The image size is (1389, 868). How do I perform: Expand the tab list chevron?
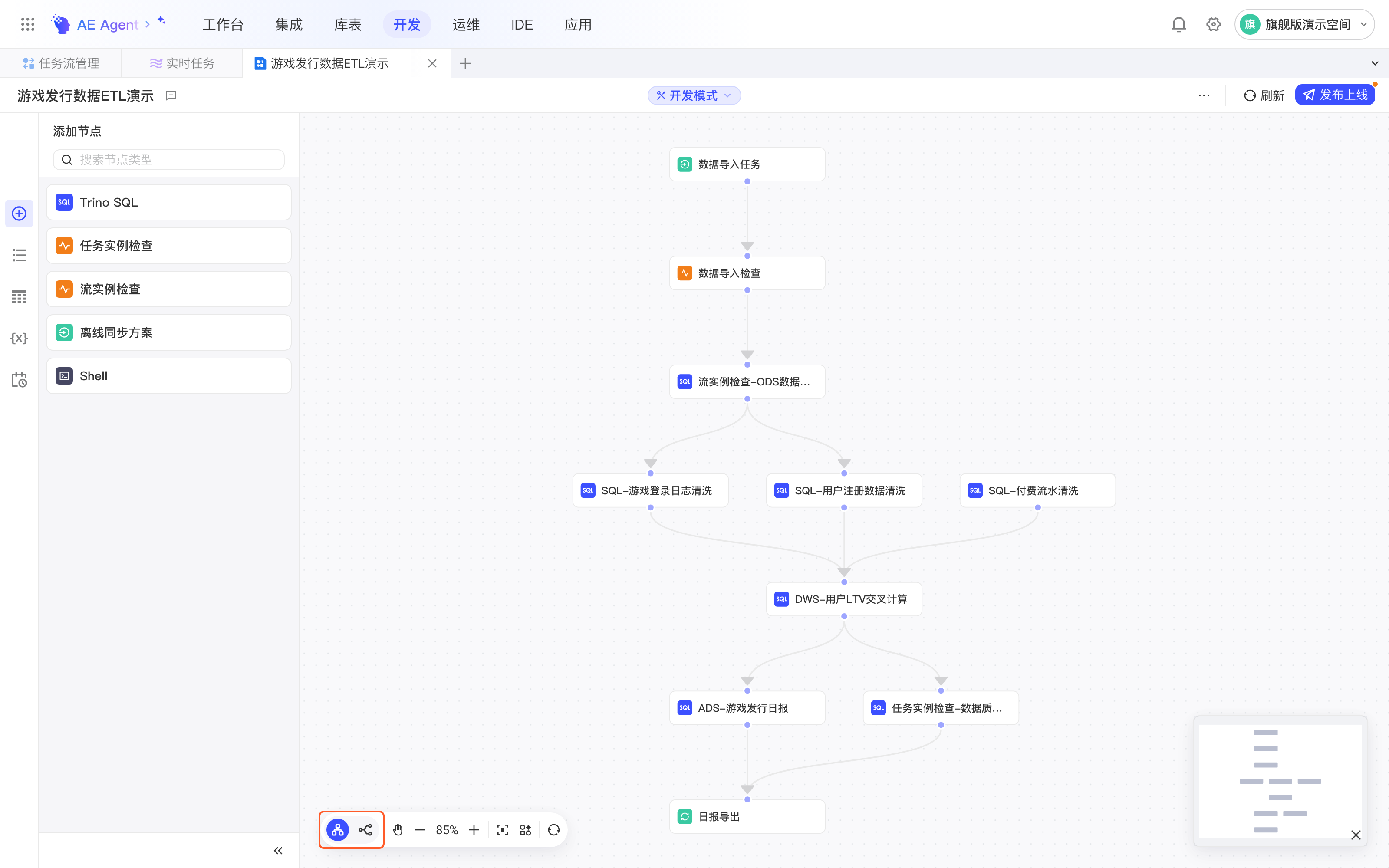1375,63
